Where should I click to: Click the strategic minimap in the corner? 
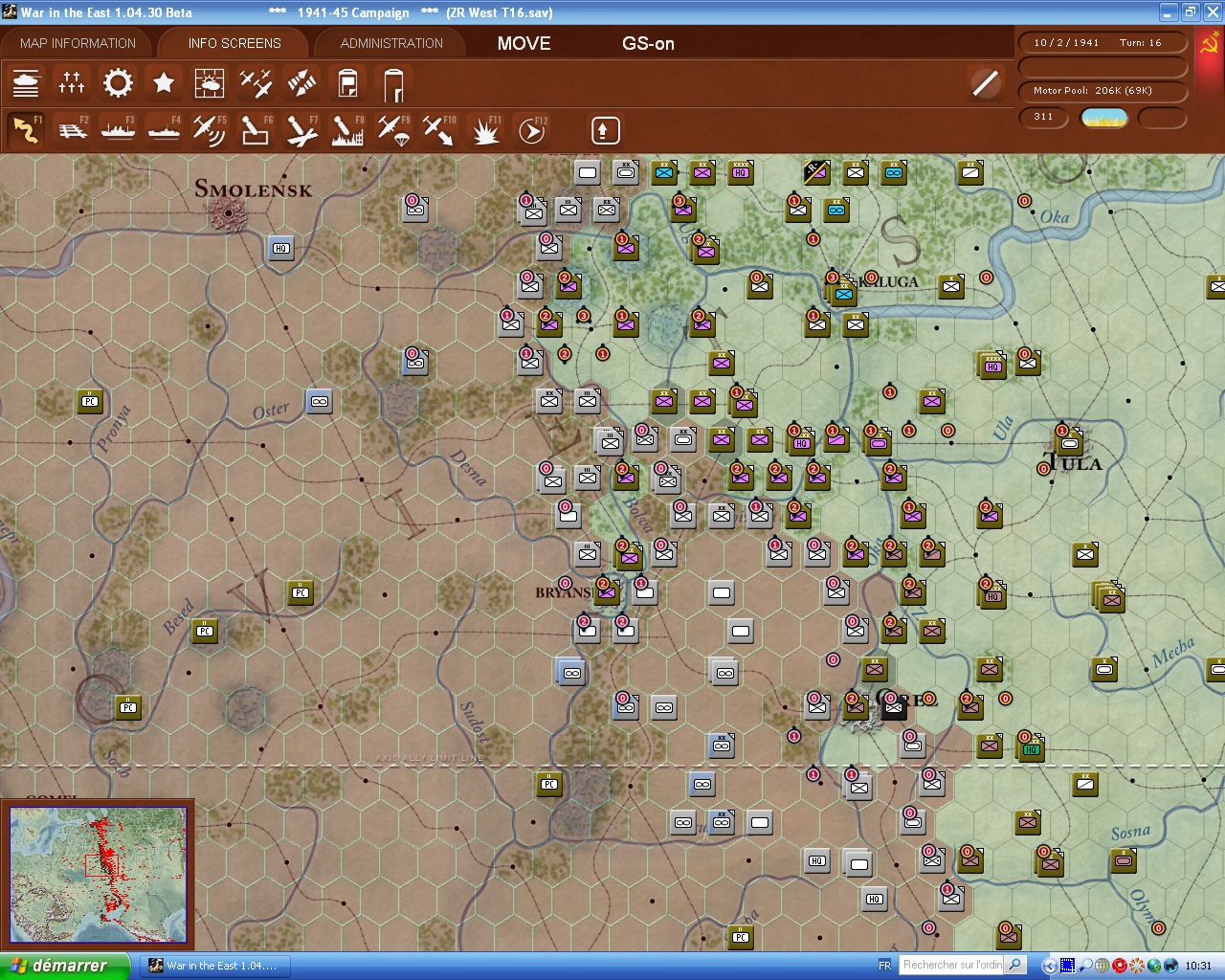point(98,875)
